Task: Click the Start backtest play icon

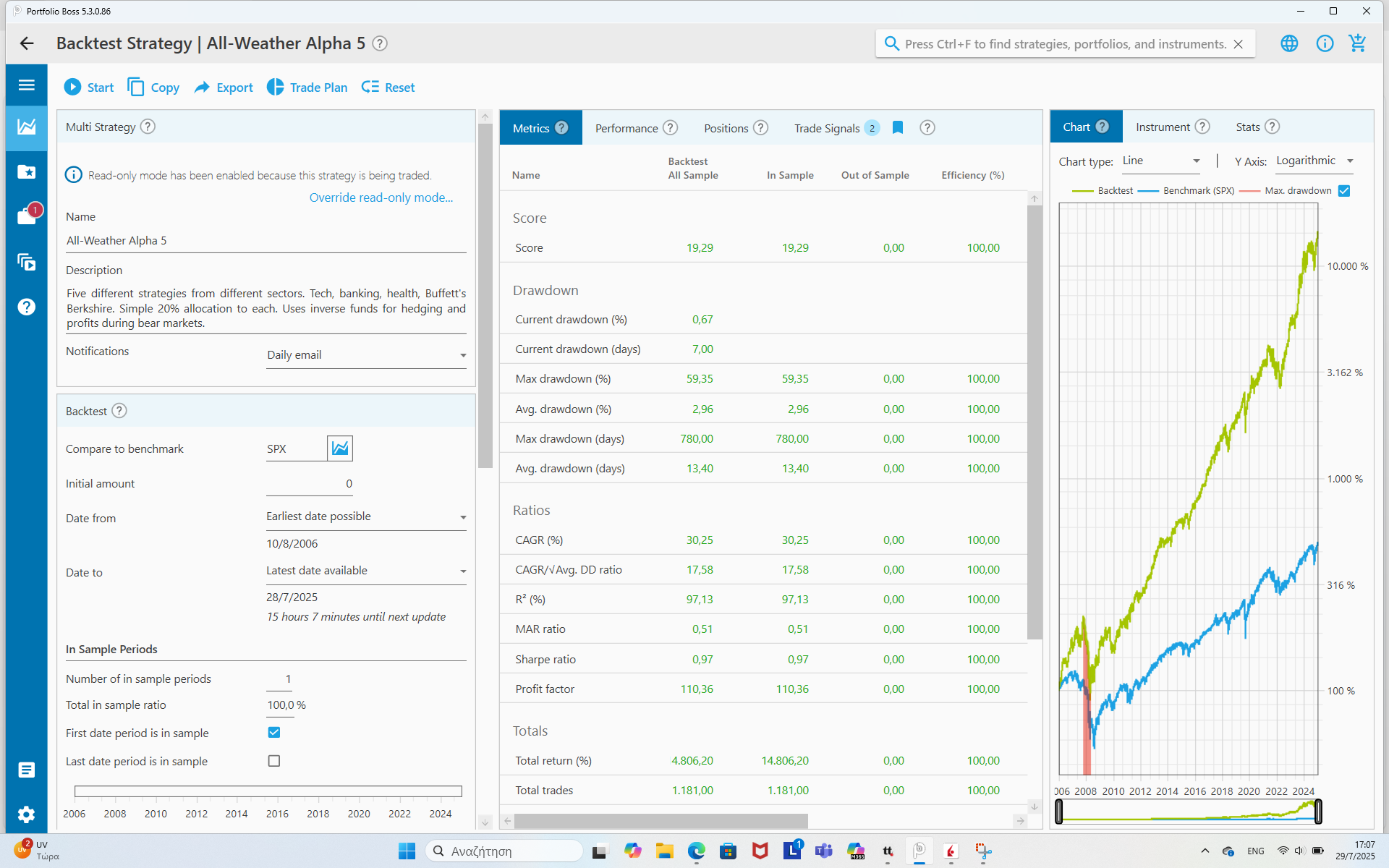Action: coord(72,87)
